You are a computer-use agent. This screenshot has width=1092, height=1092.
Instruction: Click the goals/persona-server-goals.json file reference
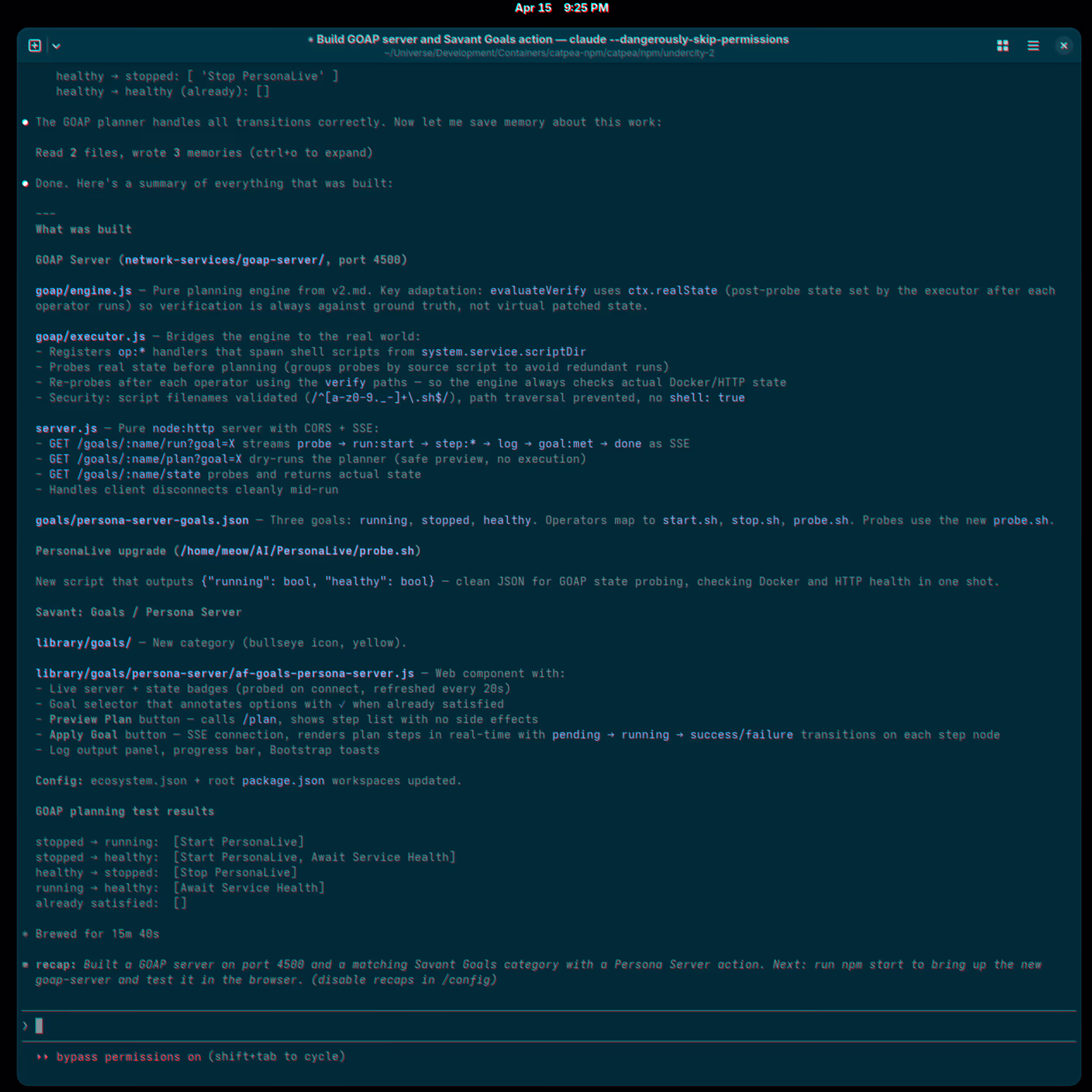pos(142,520)
